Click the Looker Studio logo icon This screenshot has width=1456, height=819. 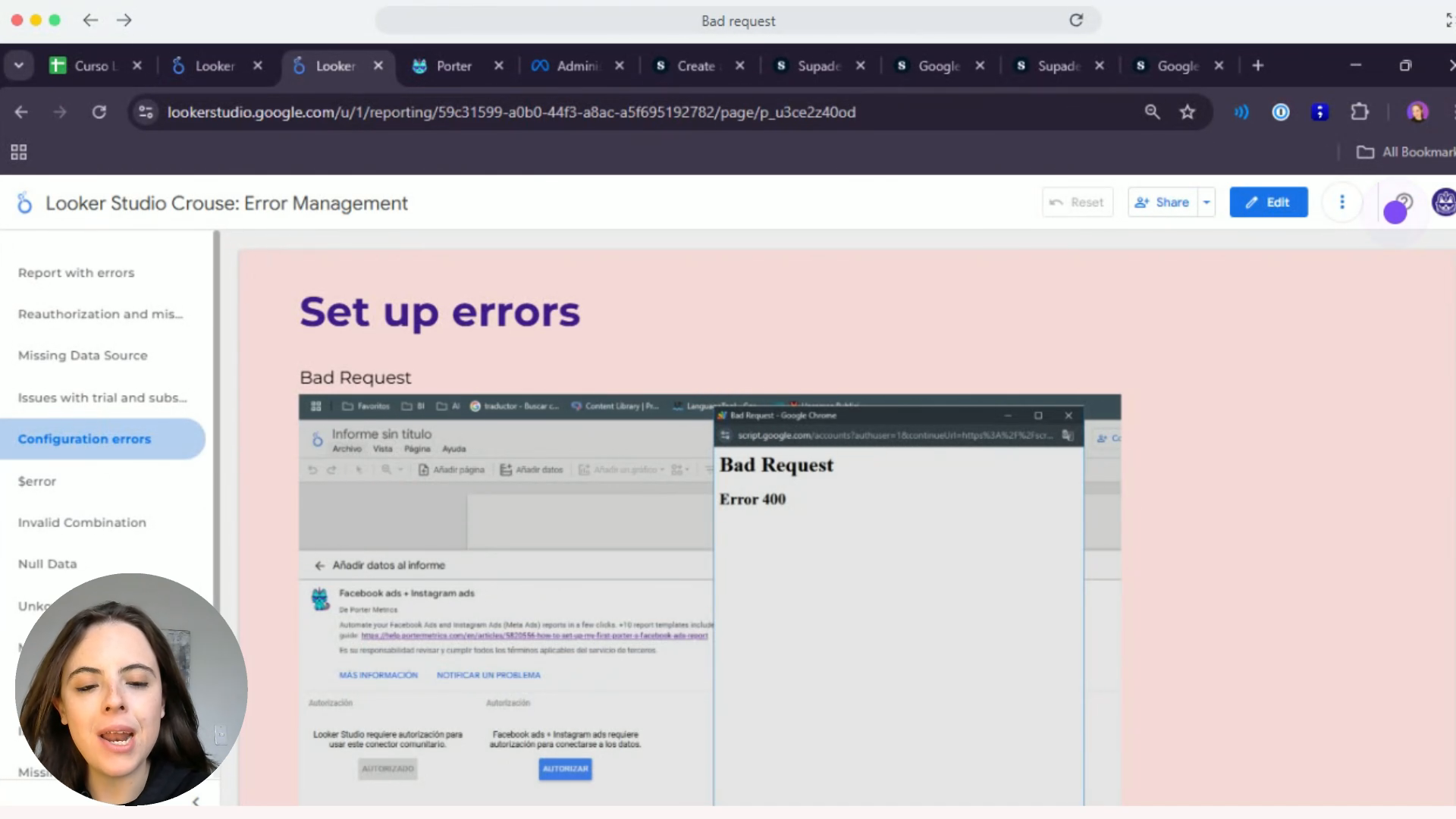(x=24, y=203)
